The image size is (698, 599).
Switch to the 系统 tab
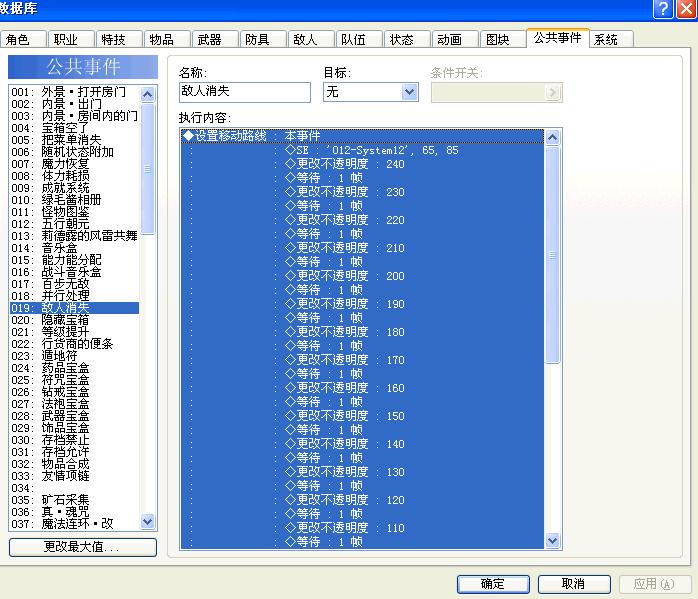coord(611,40)
